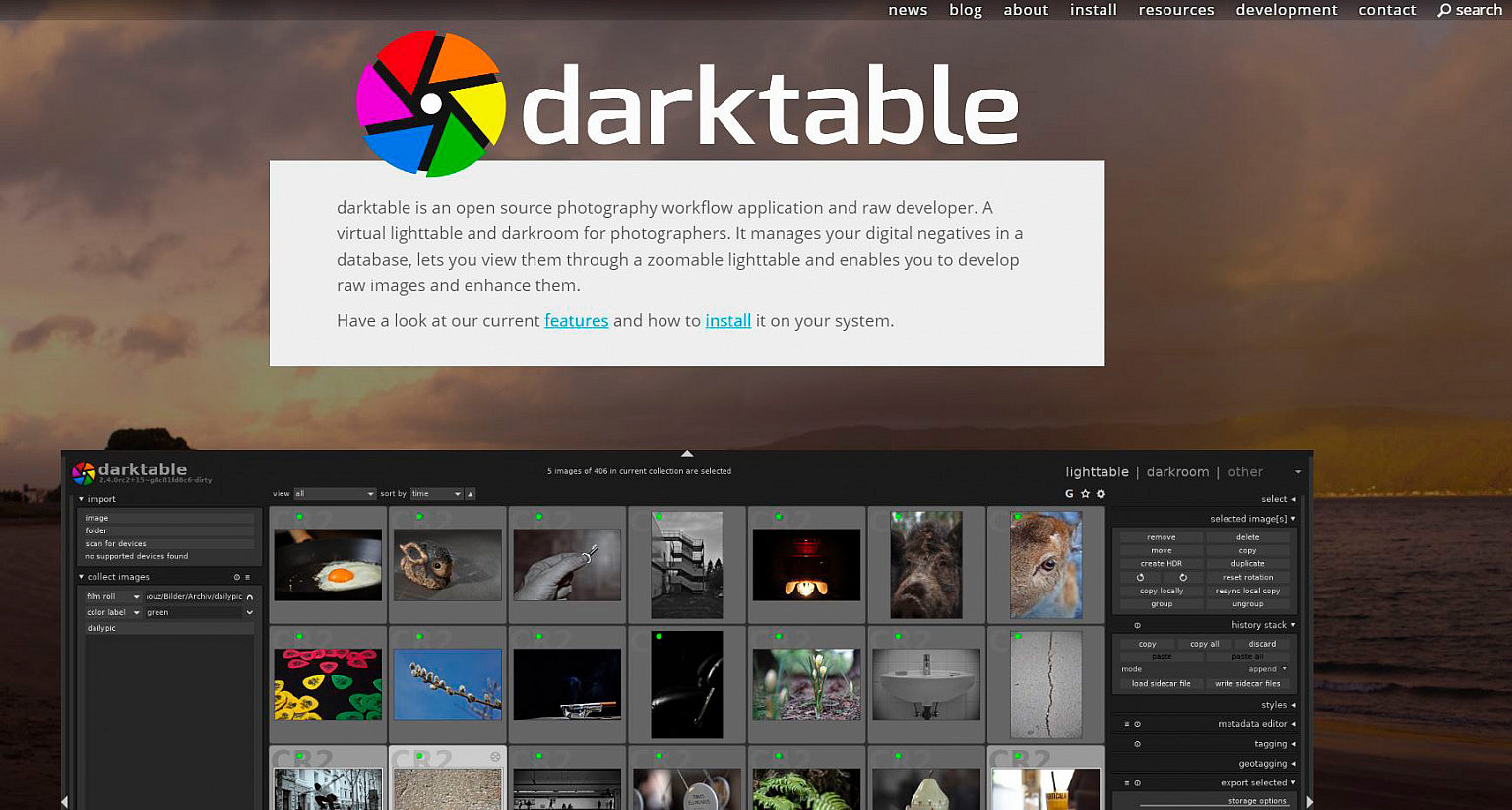Click the star overlays icon beside the G icon

(x=1084, y=493)
